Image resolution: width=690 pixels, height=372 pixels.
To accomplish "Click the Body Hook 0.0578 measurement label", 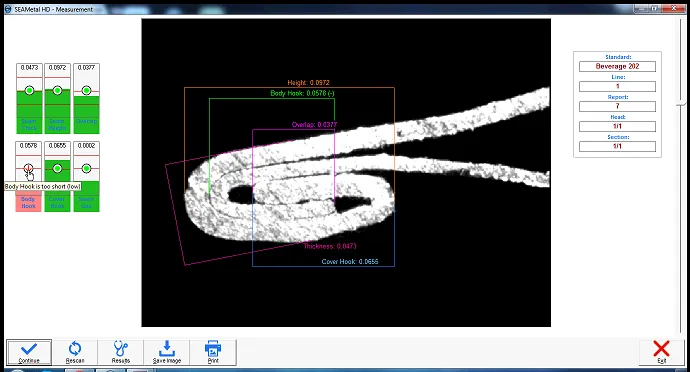I will (x=302, y=93).
